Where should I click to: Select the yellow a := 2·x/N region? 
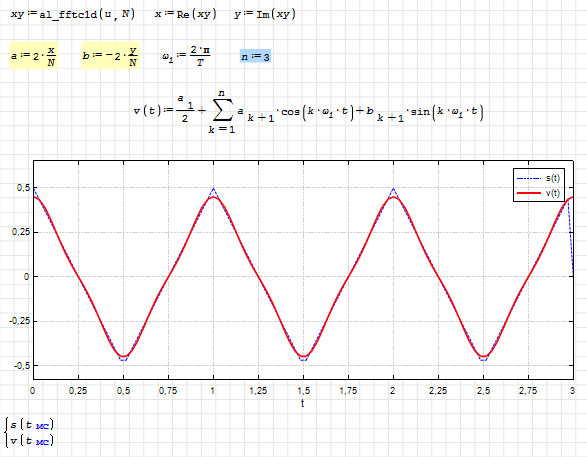[33, 55]
